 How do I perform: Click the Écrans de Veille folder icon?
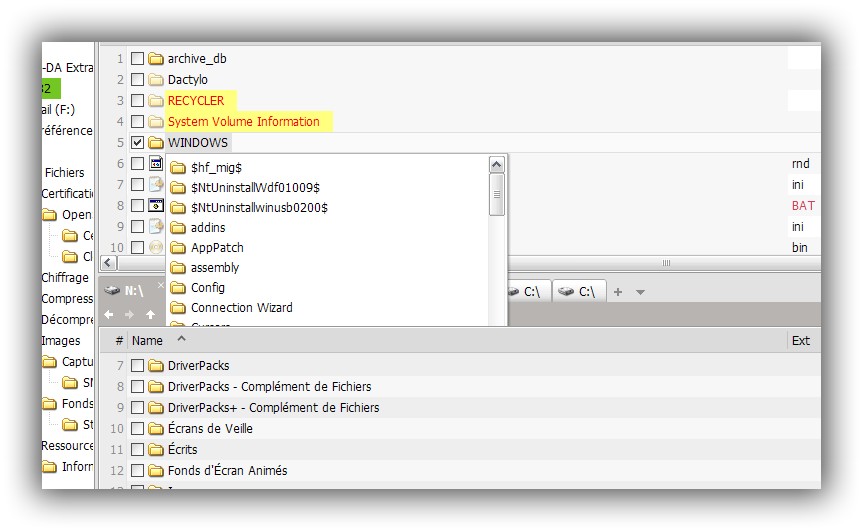pos(156,429)
